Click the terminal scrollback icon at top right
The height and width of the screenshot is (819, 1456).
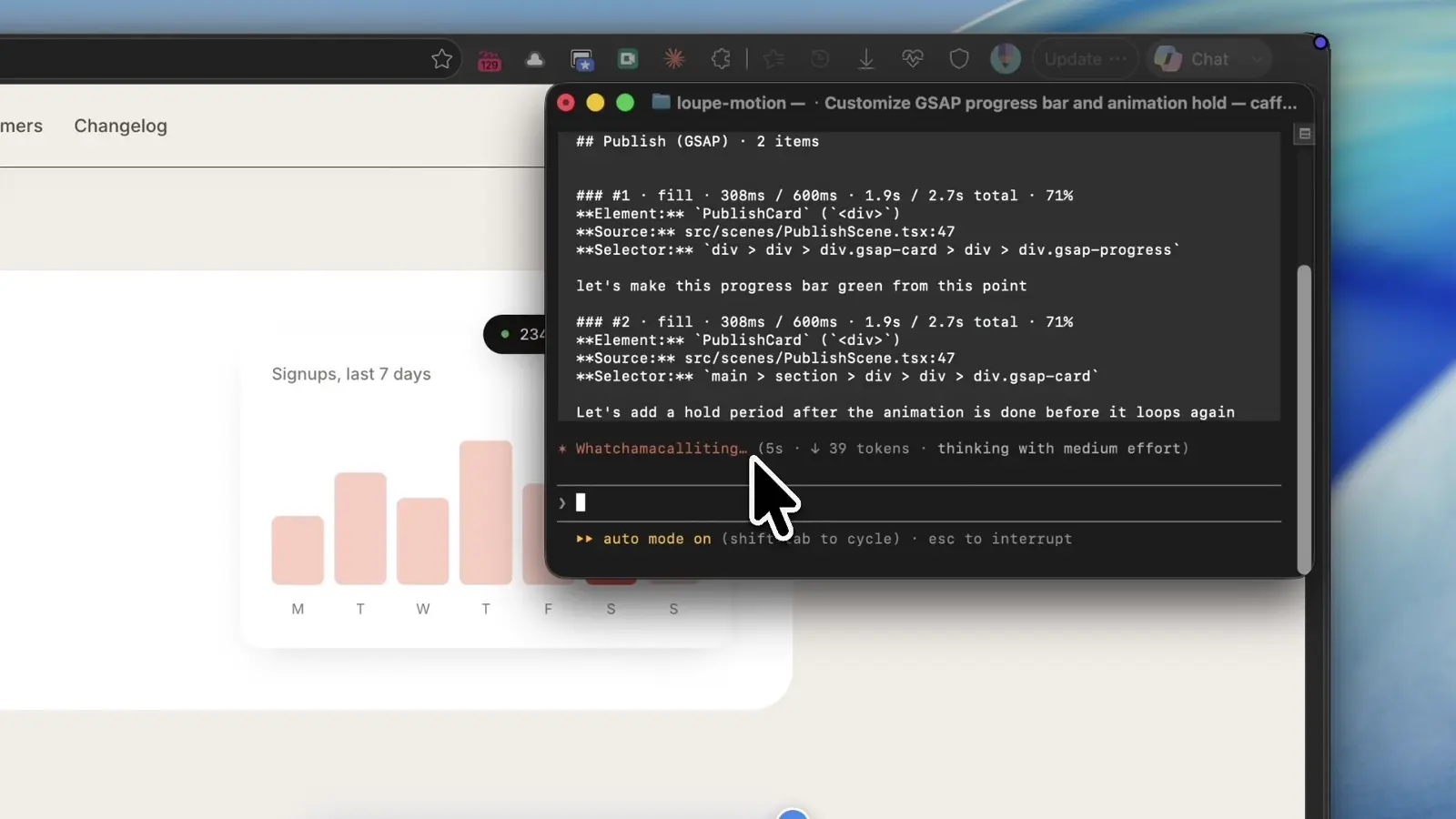1304,134
